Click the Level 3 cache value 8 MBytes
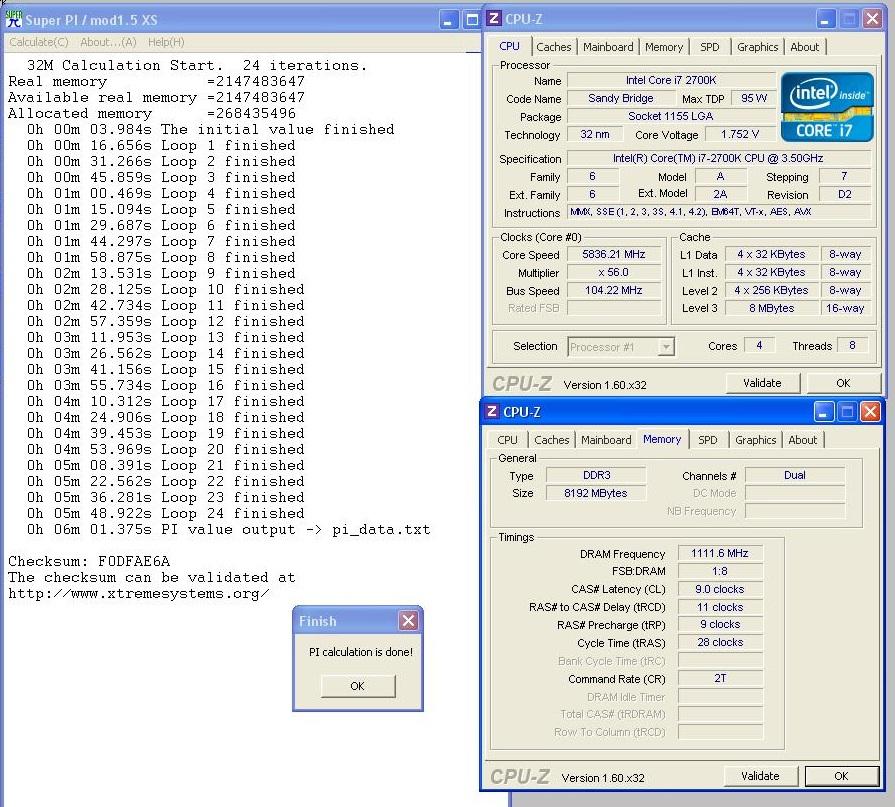Screen dimensions: 895x807 pyautogui.click(x=771, y=308)
